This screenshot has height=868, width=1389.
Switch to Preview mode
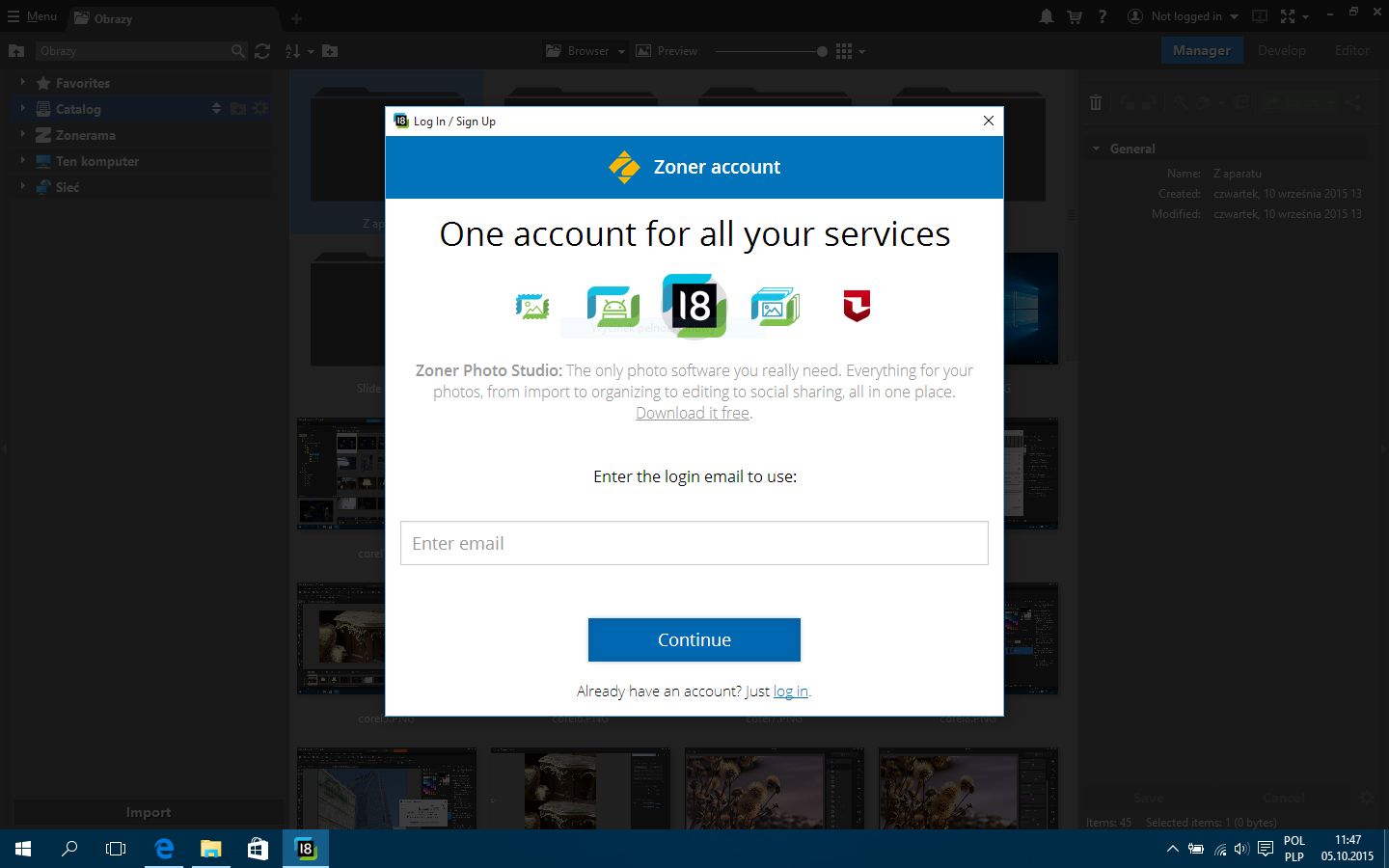[x=667, y=51]
